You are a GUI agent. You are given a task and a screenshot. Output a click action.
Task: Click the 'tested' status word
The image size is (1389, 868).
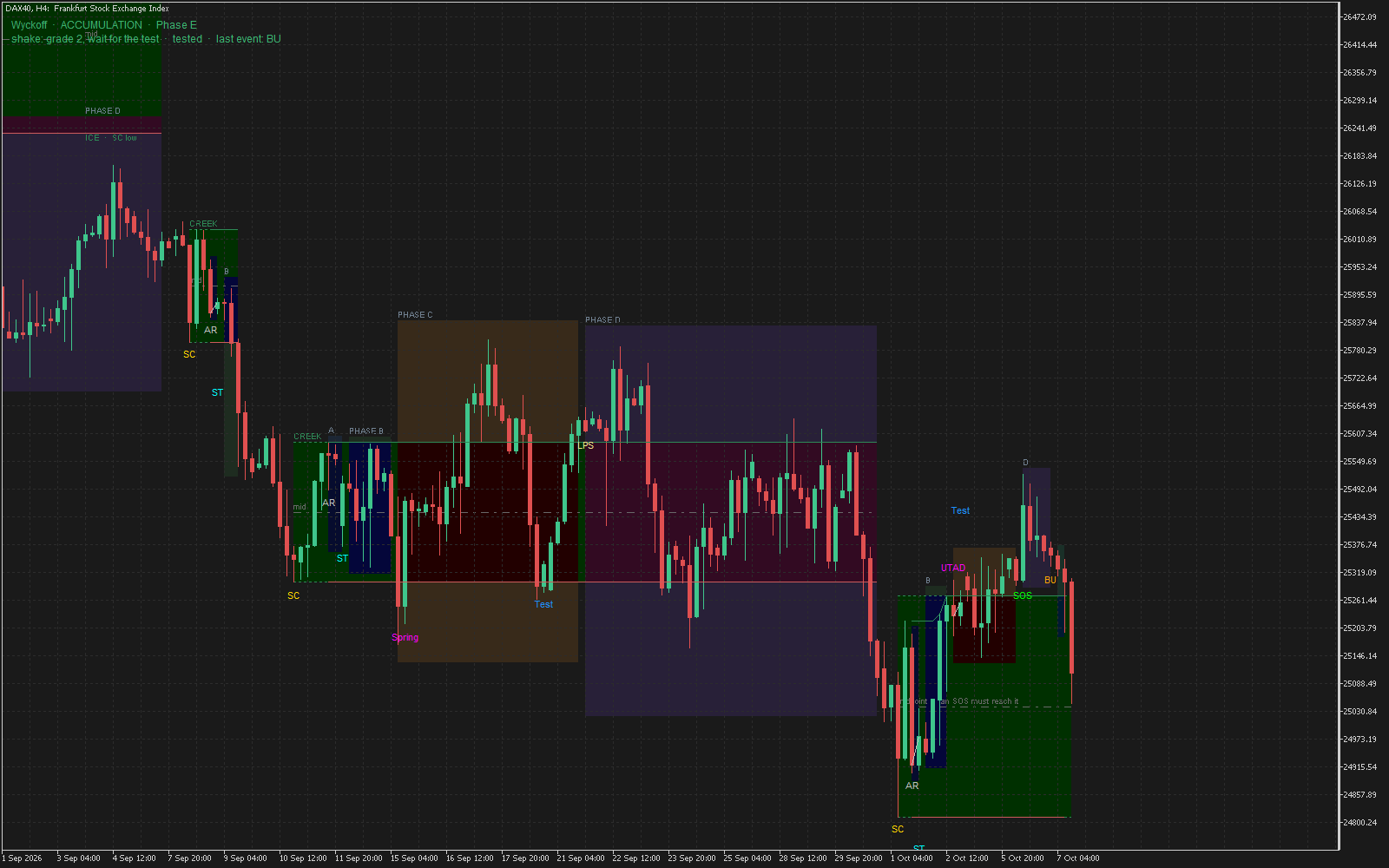(188, 39)
